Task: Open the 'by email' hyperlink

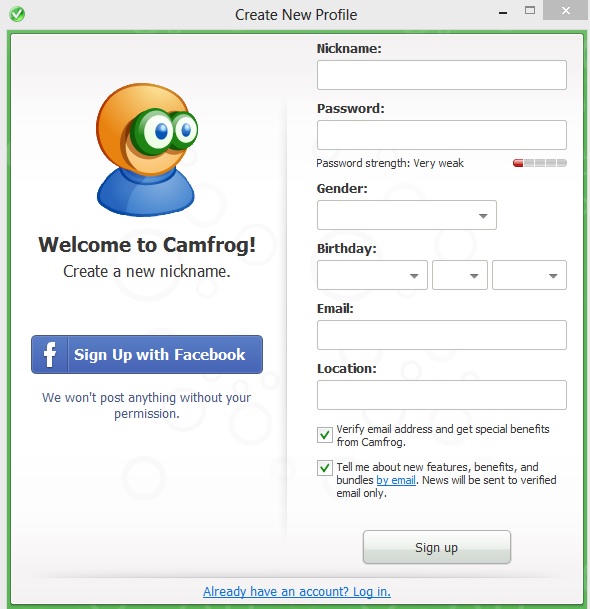Action: click(396, 480)
